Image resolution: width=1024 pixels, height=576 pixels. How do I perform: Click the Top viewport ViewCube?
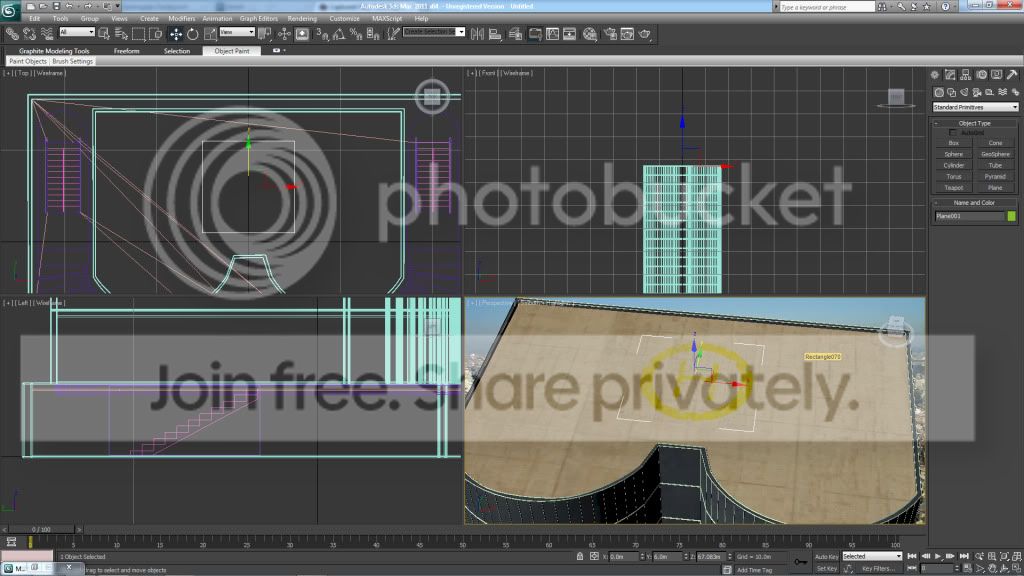tap(432, 97)
